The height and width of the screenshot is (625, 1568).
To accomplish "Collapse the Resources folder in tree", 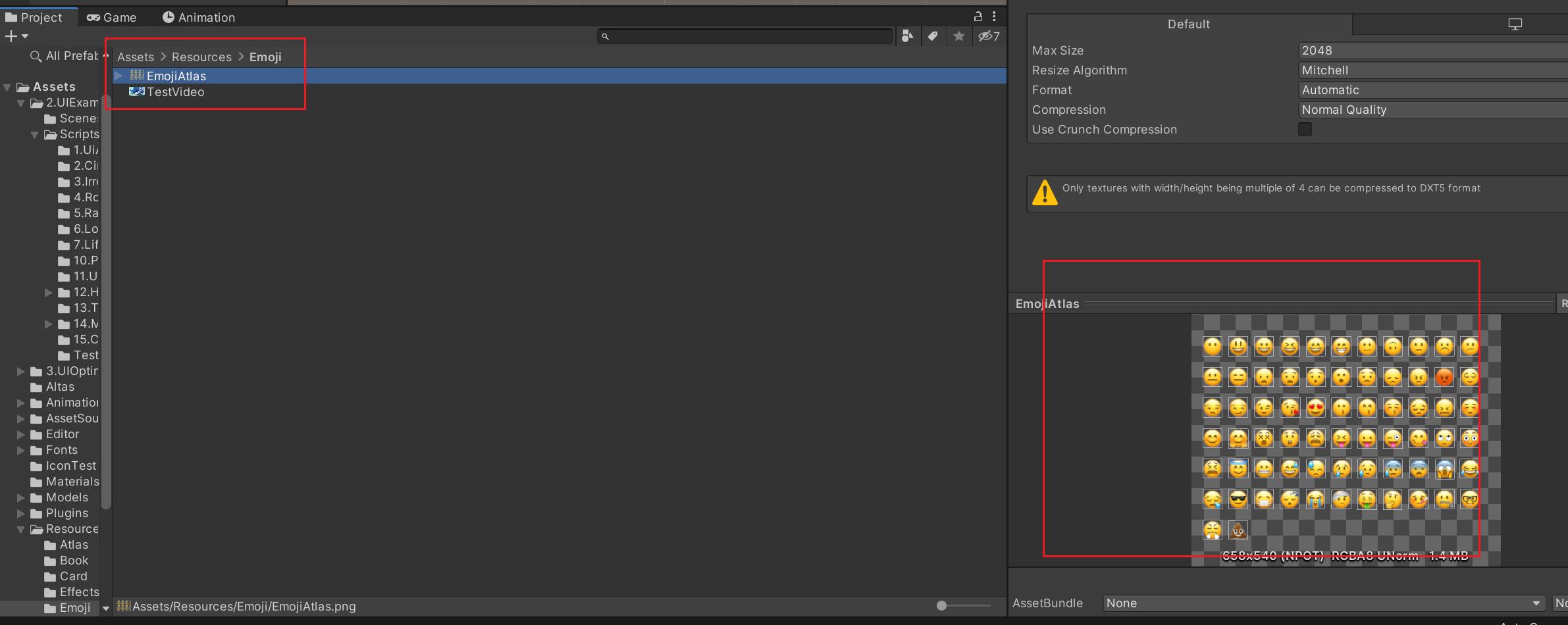I will click(21, 529).
